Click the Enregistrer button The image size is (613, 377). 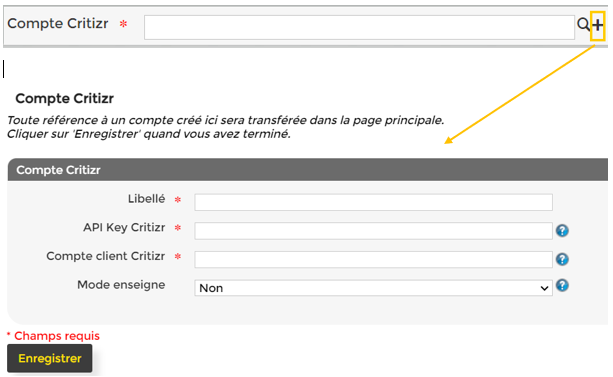(50, 358)
